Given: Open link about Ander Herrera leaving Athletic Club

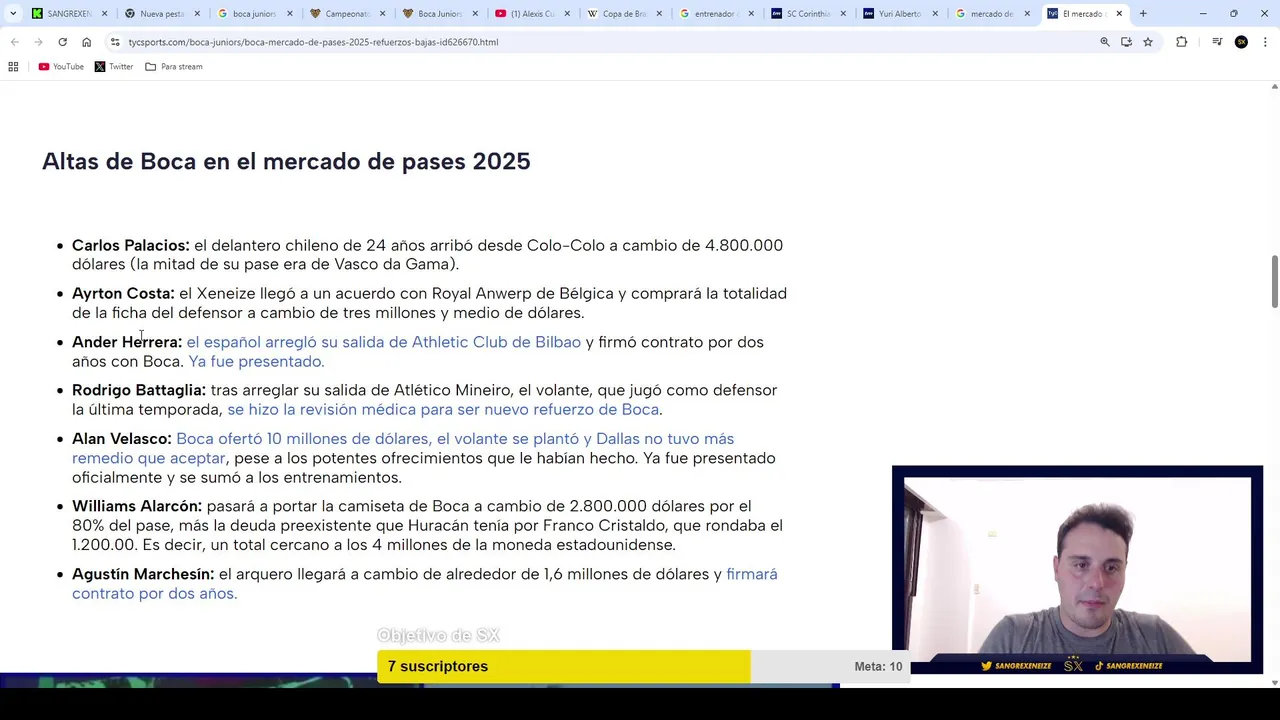Looking at the screenshot, I should click(384, 342).
